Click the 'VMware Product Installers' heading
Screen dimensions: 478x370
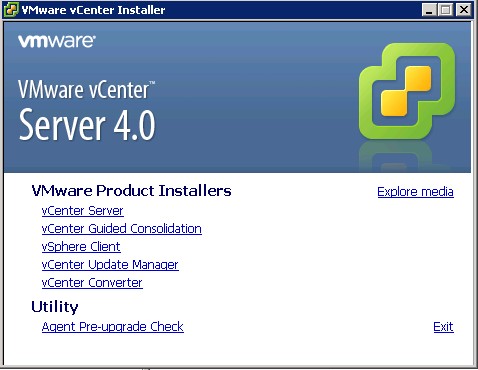pyautogui.click(x=131, y=191)
